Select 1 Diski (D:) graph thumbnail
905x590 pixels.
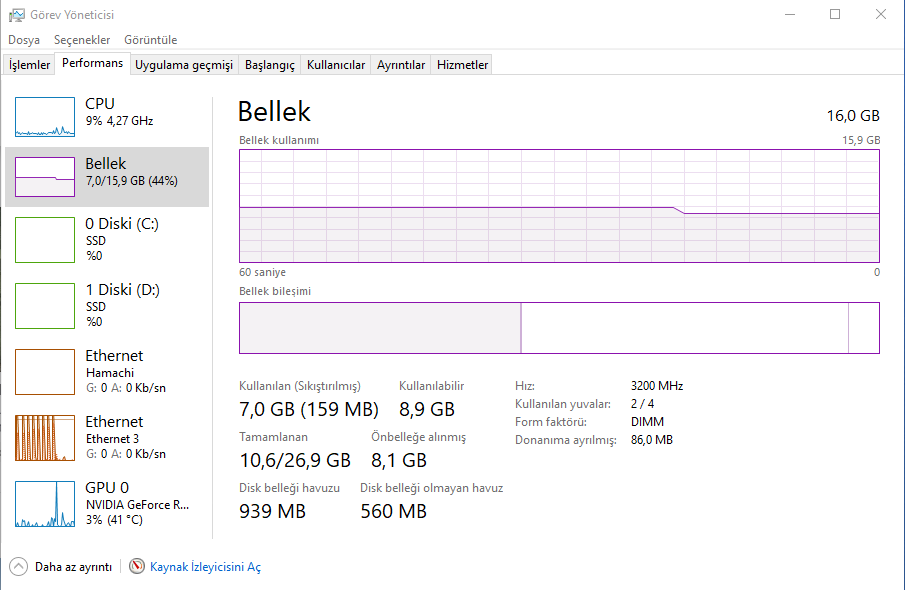[x=45, y=306]
